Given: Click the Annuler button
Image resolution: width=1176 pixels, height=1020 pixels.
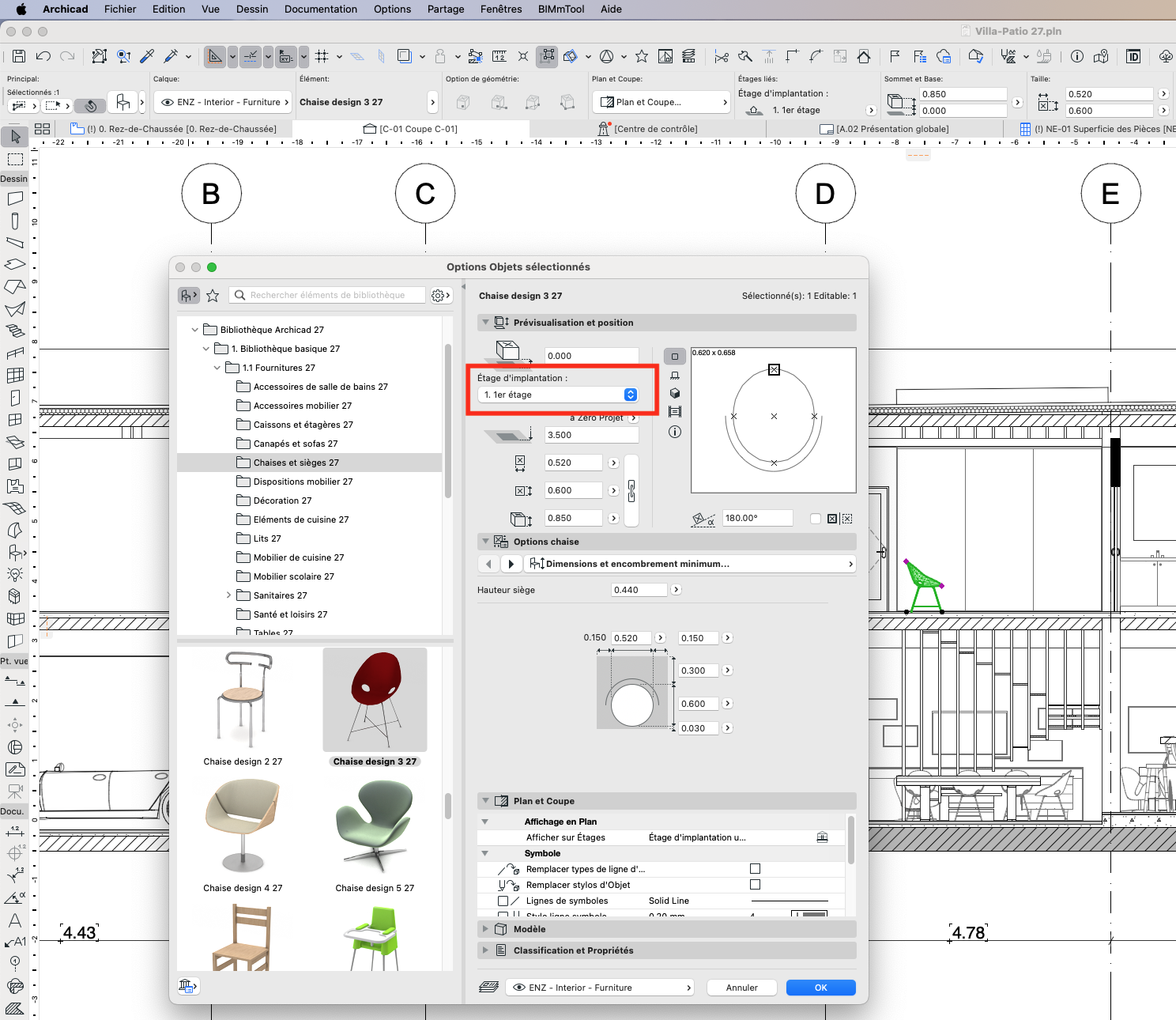Looking at the screenshot, I should 742,988.
